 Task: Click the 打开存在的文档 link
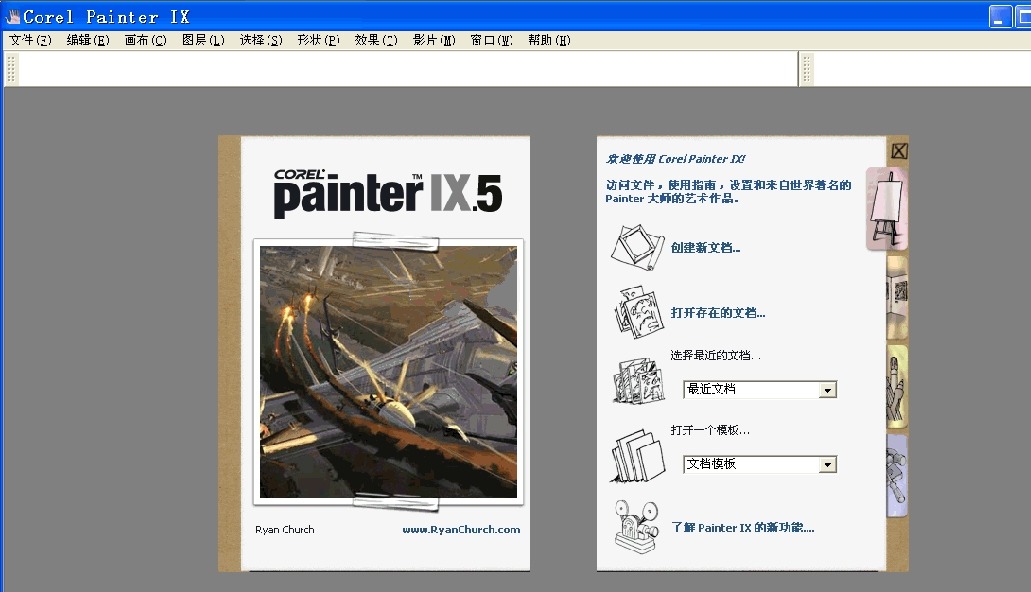pos(718,312)
